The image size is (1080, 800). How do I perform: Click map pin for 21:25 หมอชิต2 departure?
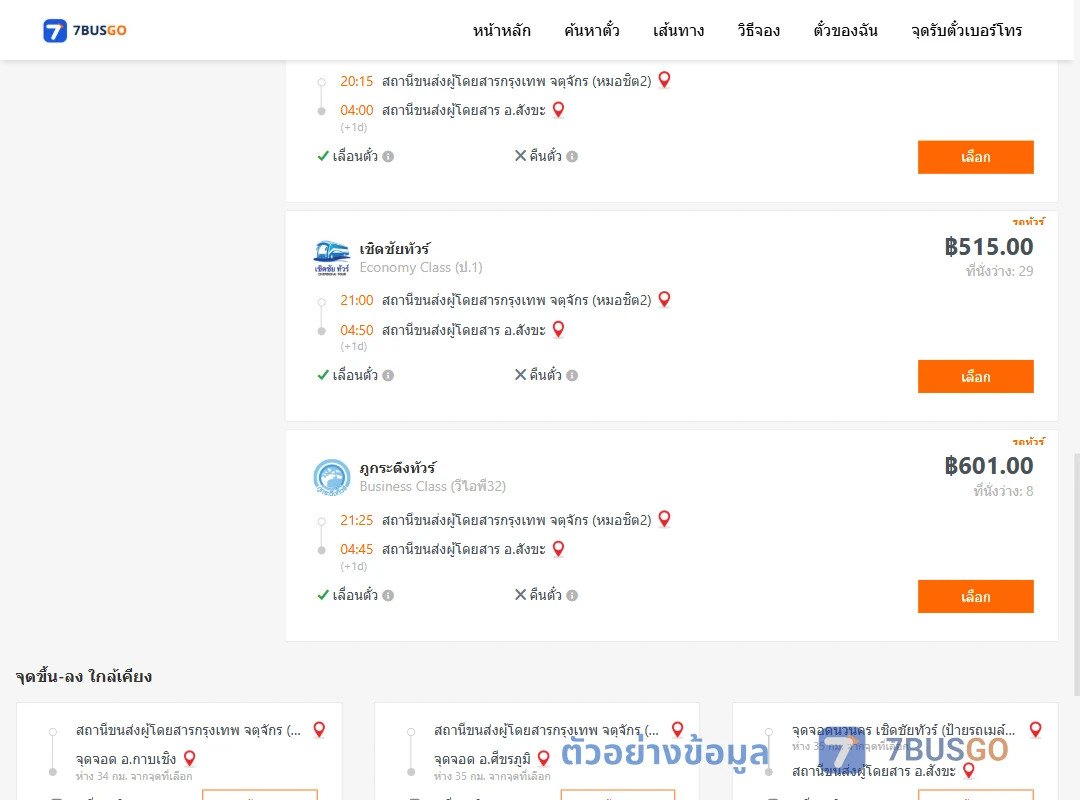click(665, 519)
